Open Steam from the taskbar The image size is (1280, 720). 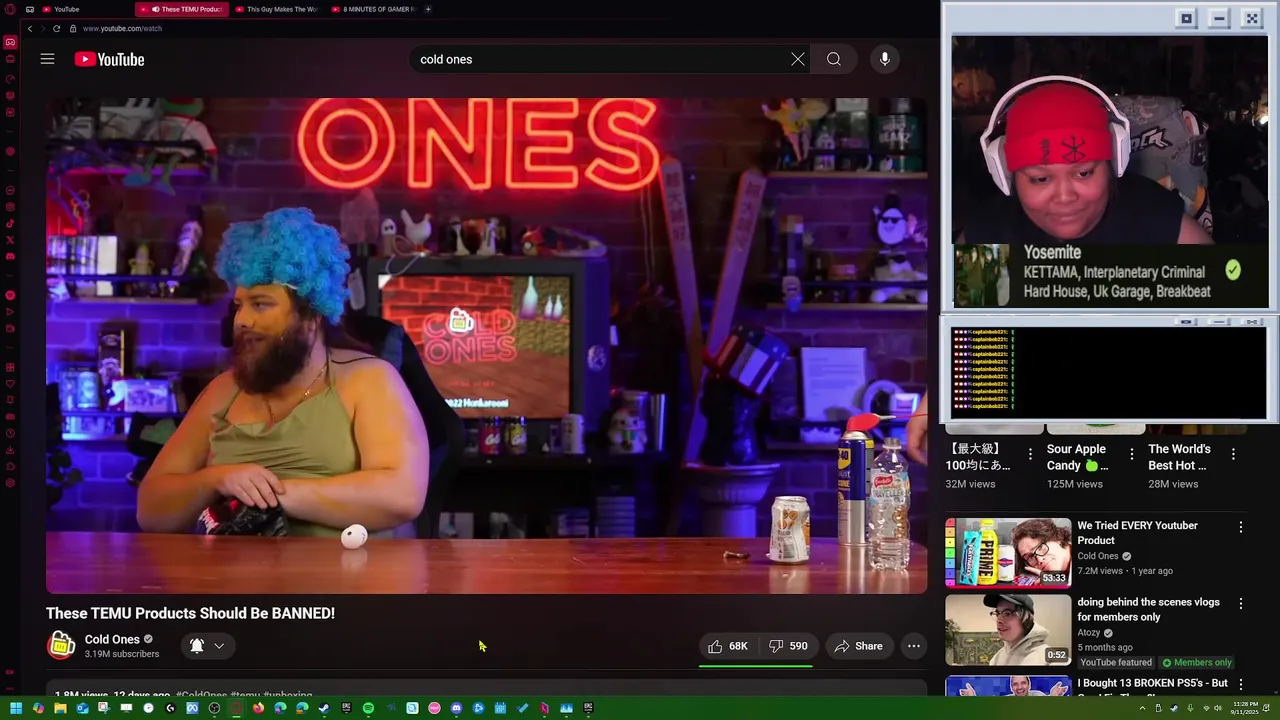pyautogui.click(x=324, y=708)
